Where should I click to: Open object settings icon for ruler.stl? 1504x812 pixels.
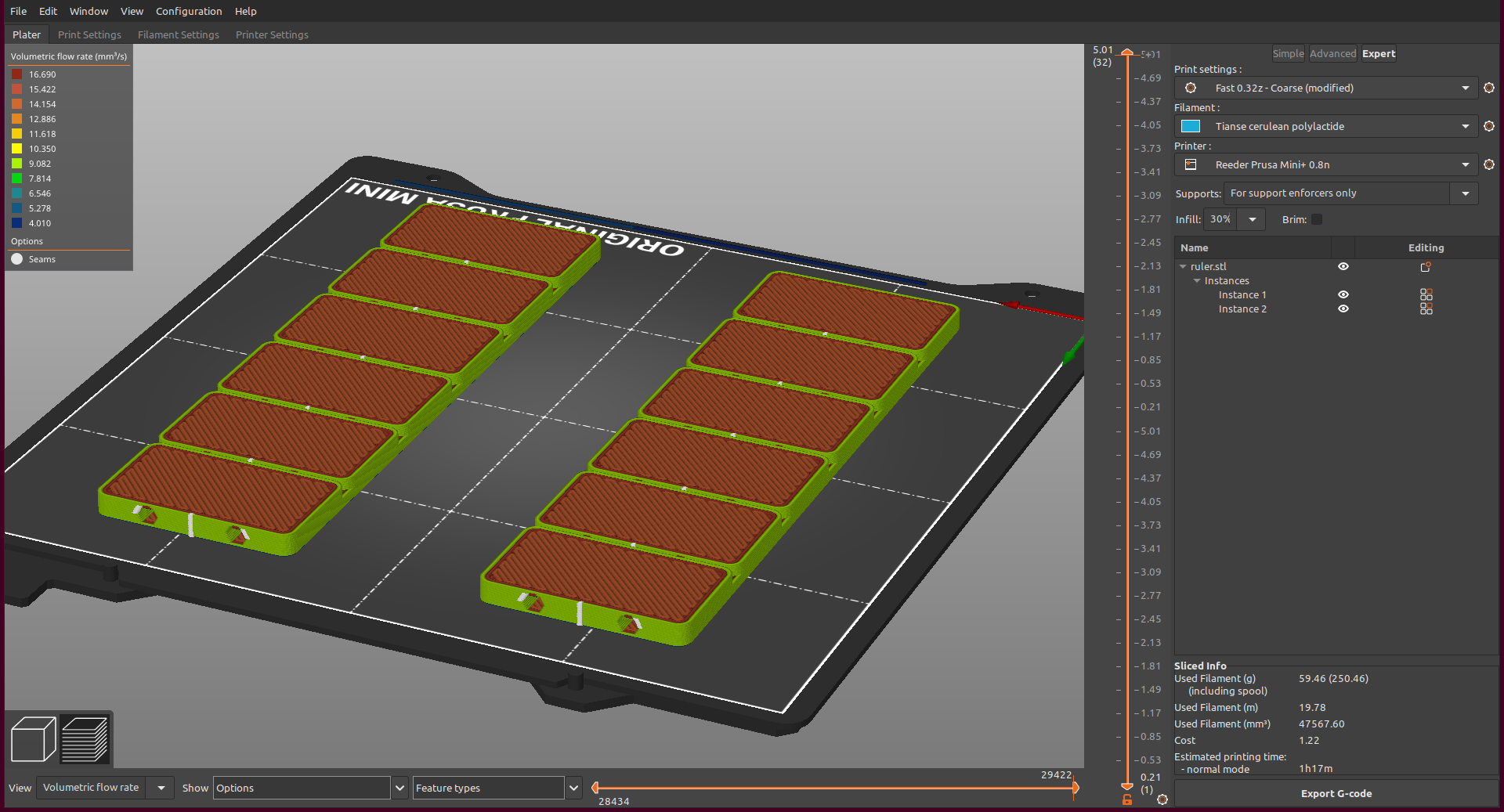[x=1425, y=267]
